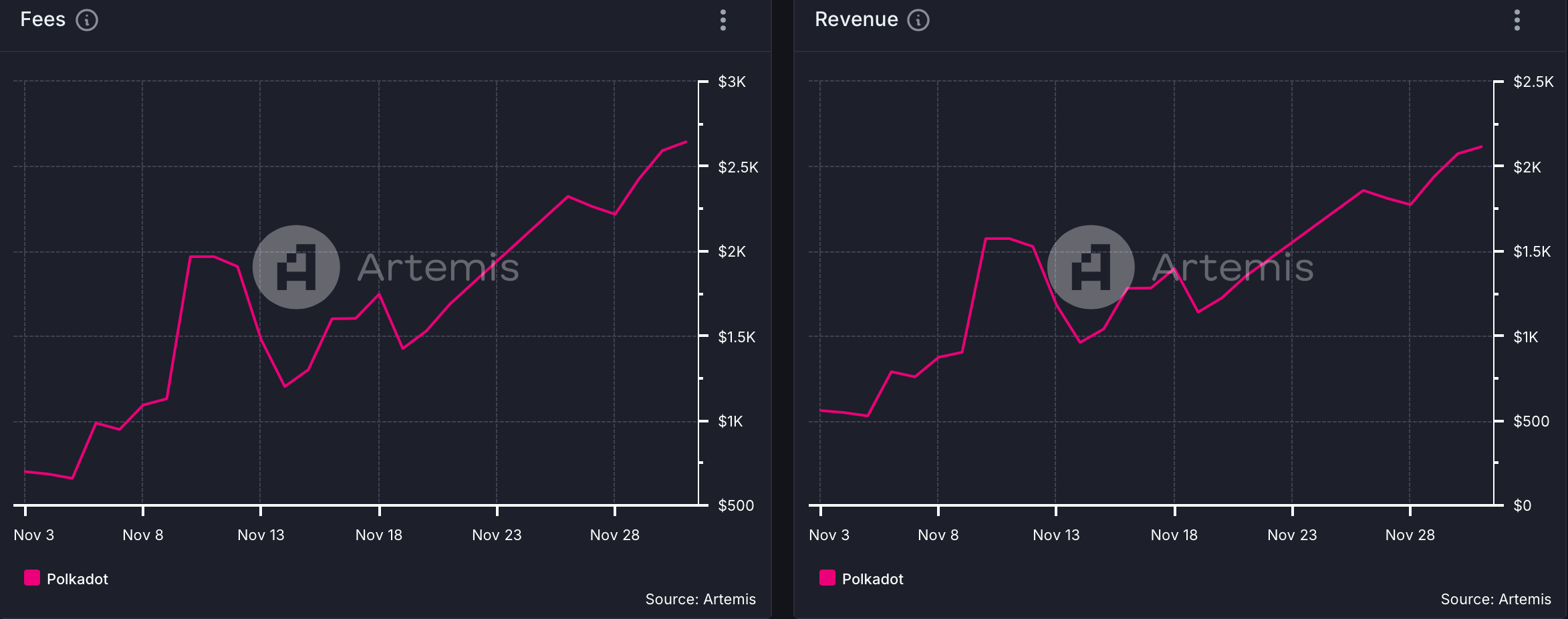1568x619 pixels.
Task: Click the $1.5K axis label on Fees chart
Action: (737, 337)
